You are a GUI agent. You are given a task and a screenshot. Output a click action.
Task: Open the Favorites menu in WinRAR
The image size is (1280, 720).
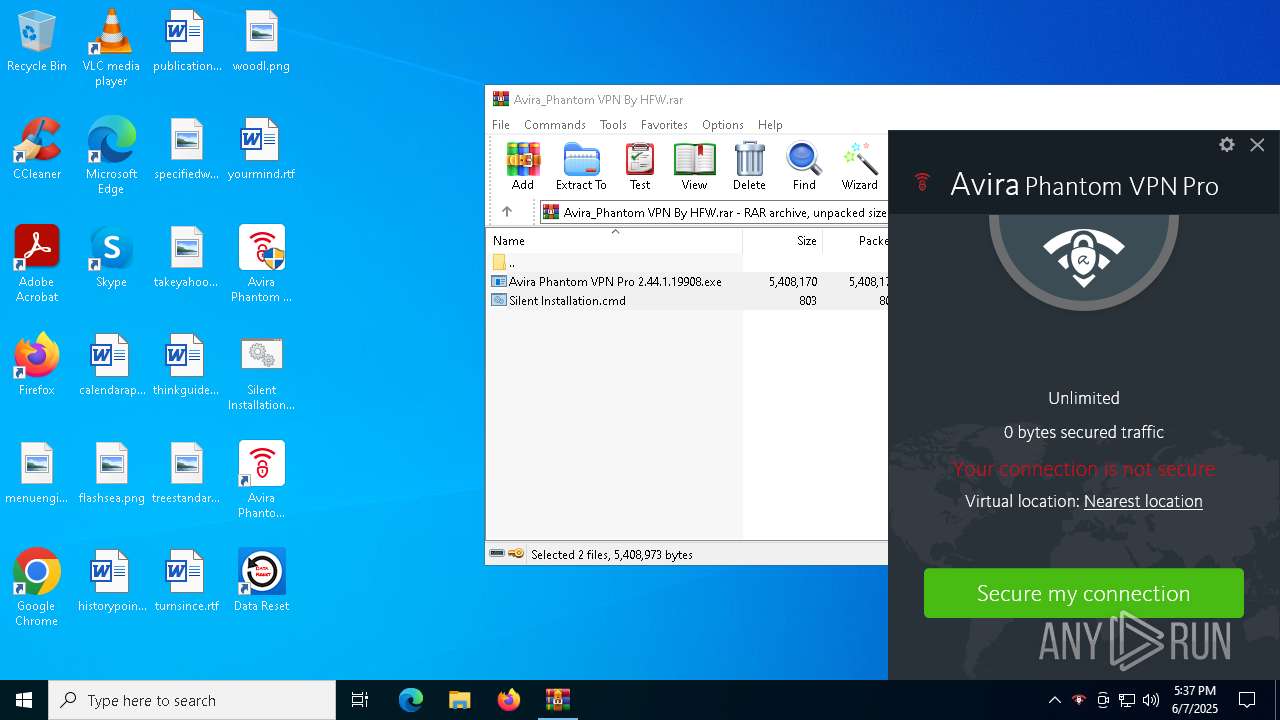pos(664,125)
